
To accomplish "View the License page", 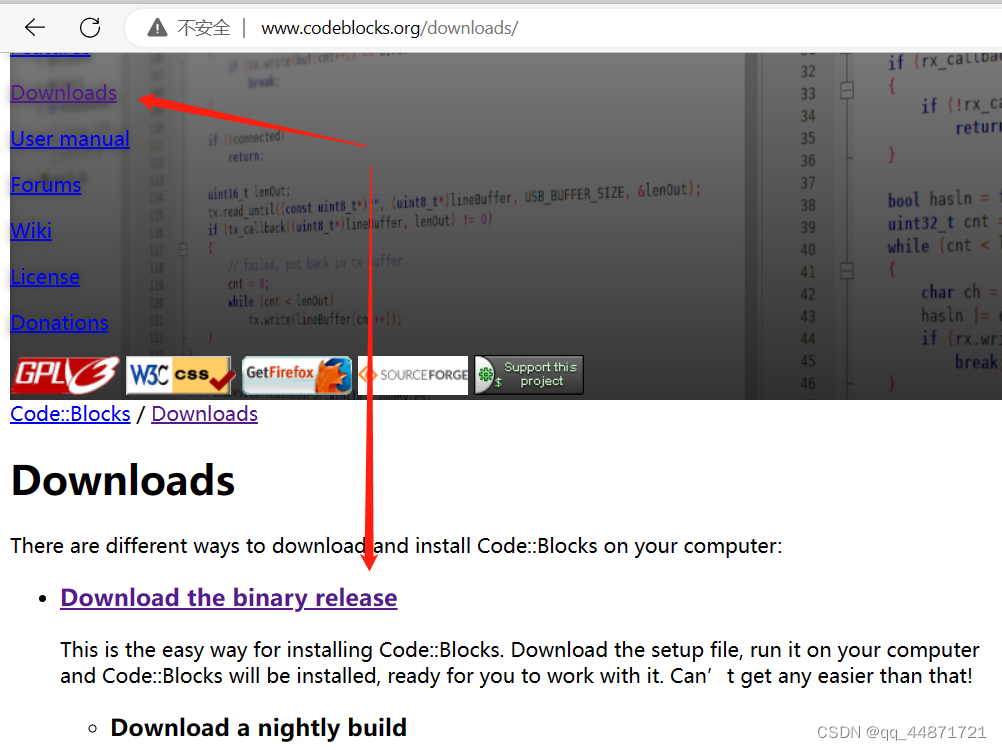I will [x=44, y=276].
